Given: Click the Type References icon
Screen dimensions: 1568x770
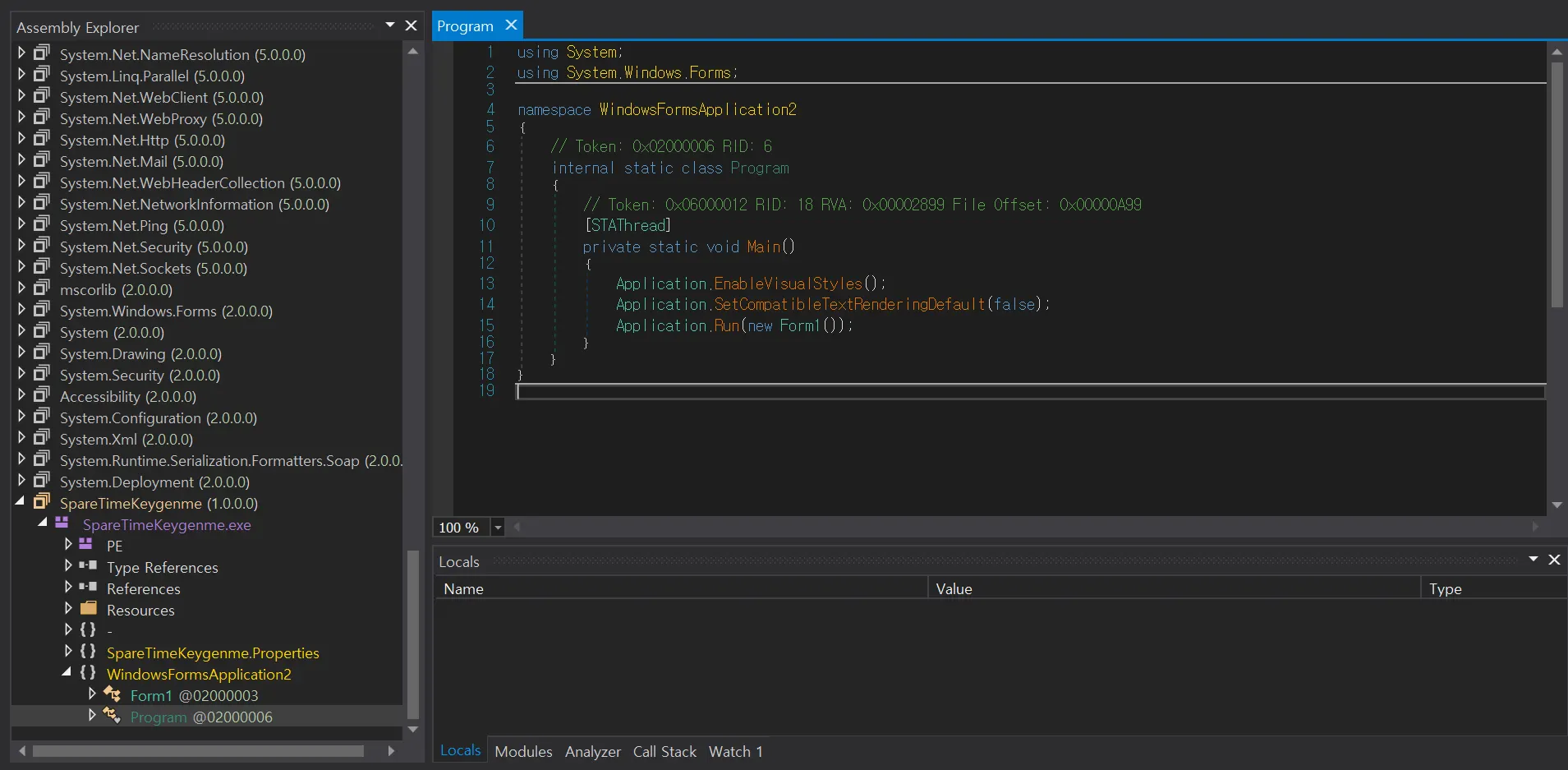Looking at the screenshot, I should coord(88,566).
